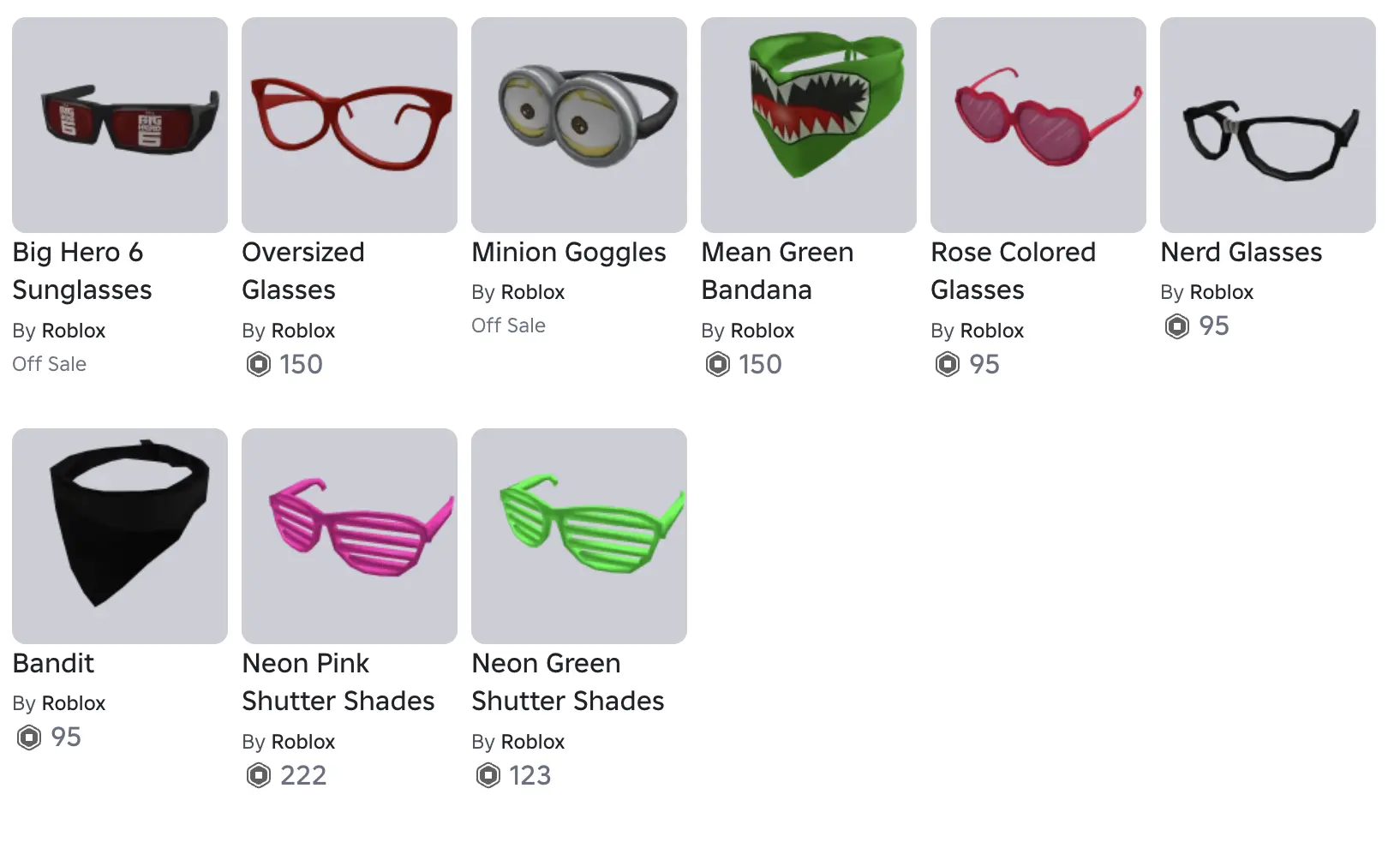
Task: Click the Oversized Glasses item image
Action: [x=350, y=125]
